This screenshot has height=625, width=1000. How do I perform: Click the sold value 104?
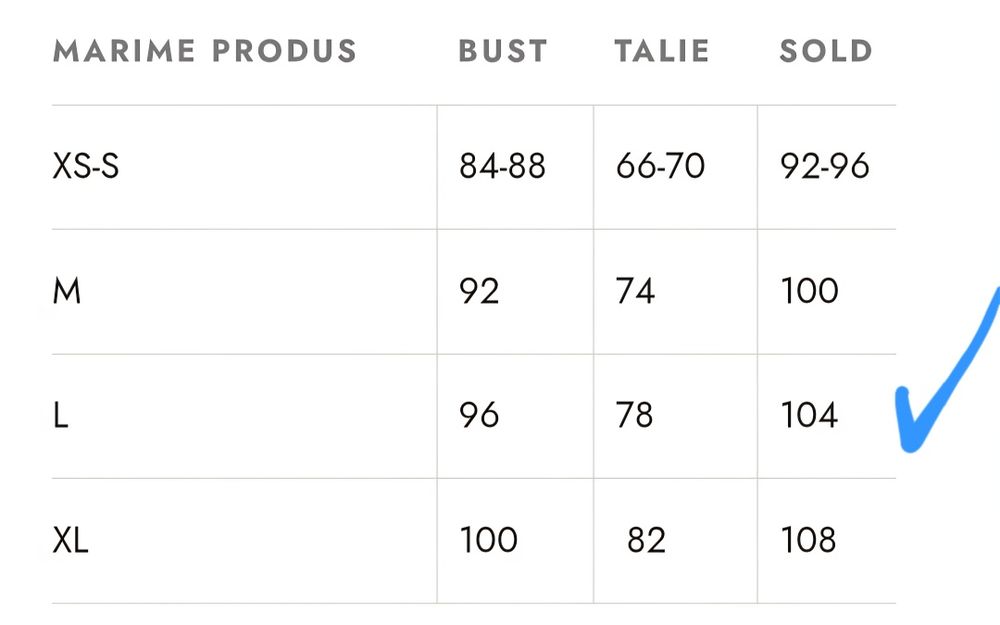(809, 415)
